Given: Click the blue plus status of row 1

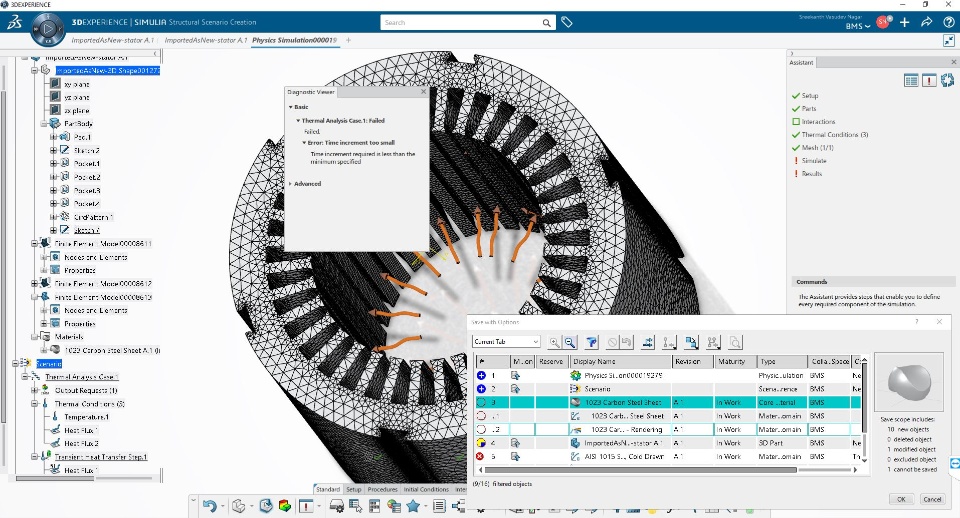Looking at the screenshot, I should click(481, 375).
